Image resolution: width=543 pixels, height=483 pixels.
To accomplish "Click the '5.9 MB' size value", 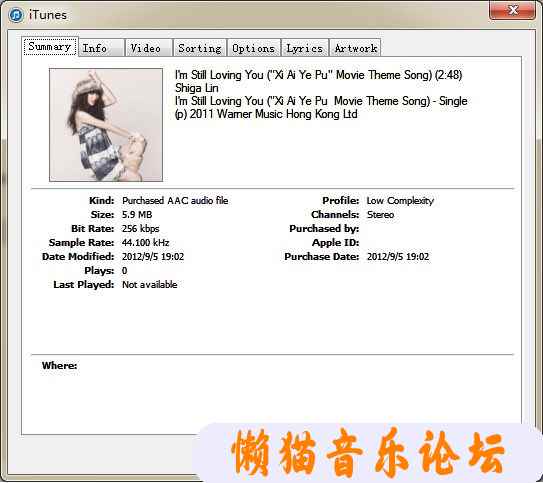I will [x=137, y=215].
